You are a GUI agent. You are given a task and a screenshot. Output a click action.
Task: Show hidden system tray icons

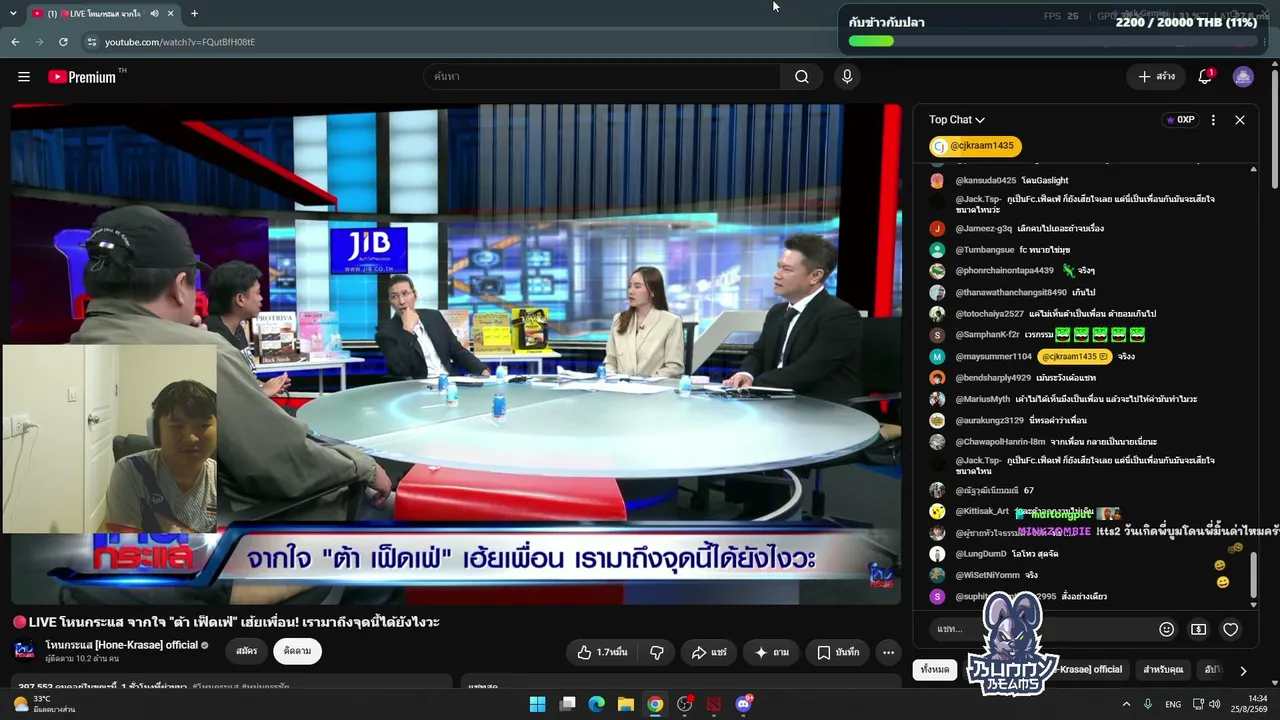coord(1126,704)
